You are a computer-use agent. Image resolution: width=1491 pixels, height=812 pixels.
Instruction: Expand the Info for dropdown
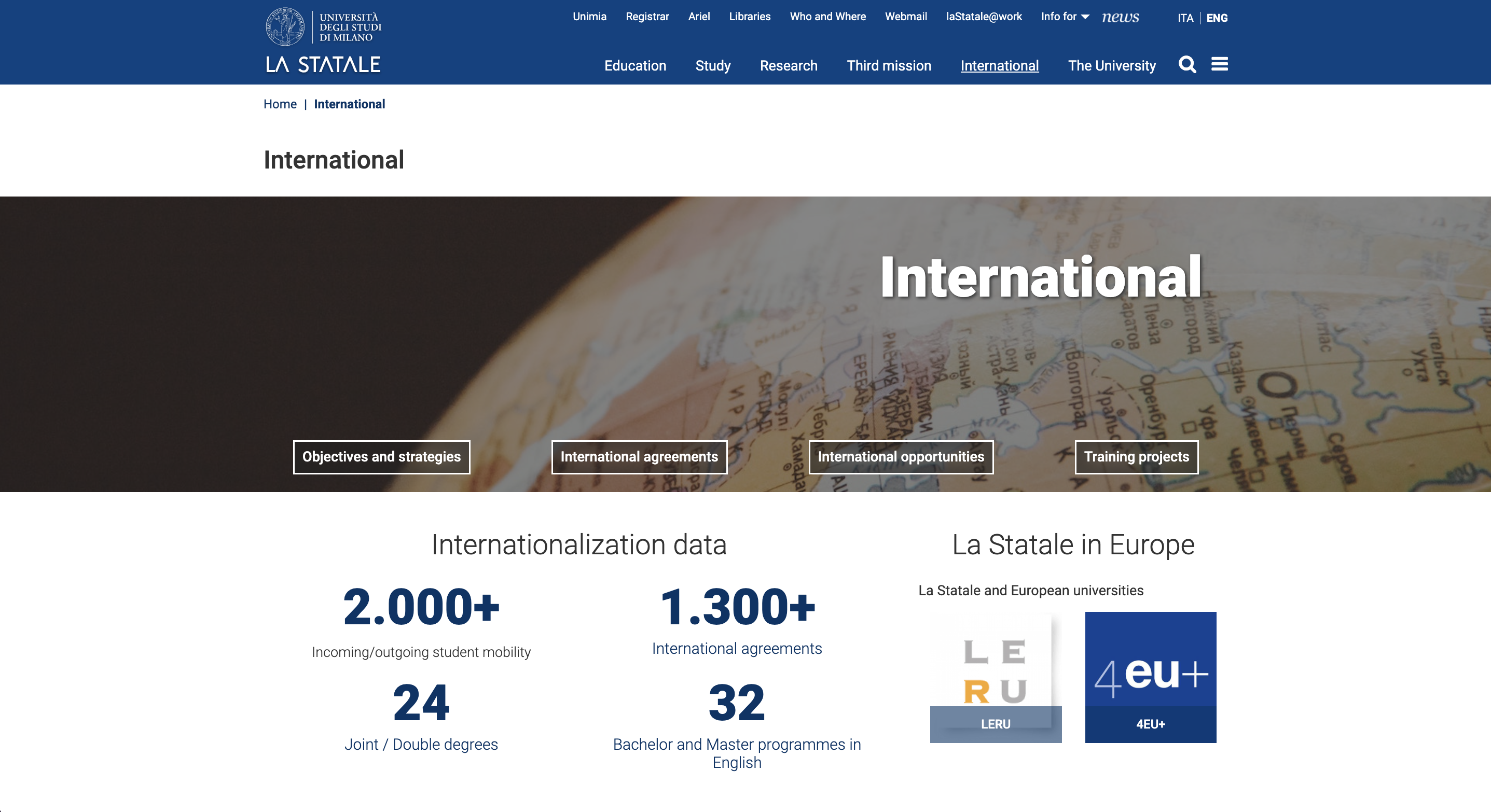pyautogui.click(x=1065, y=17)
